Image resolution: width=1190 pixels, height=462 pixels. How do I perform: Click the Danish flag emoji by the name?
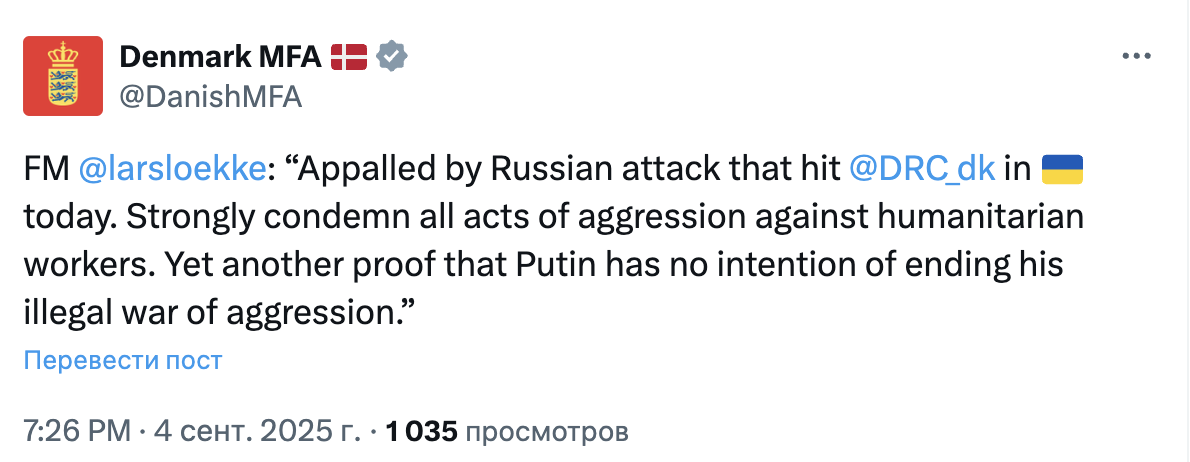(x=350, y=57)
